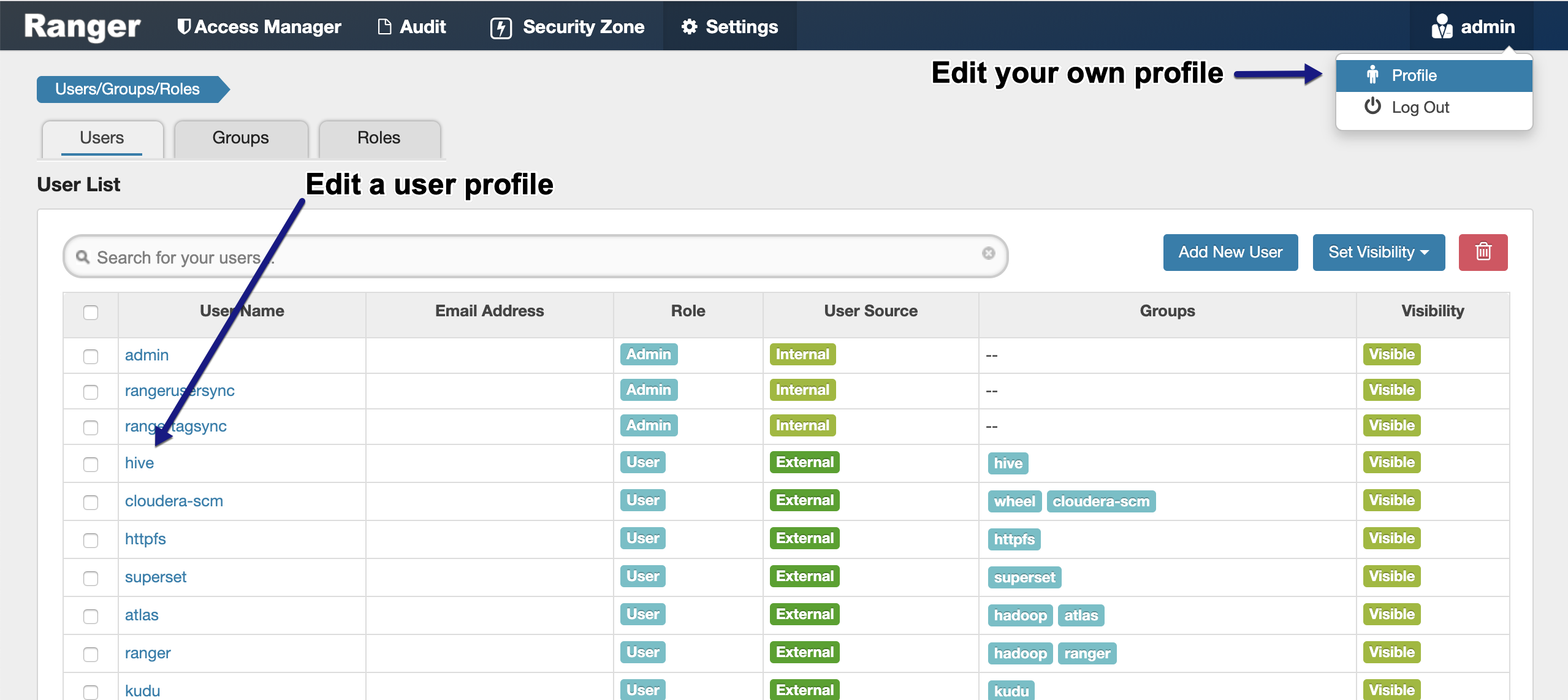Choose Profile from the admin dropdown

coord(1414,75)
